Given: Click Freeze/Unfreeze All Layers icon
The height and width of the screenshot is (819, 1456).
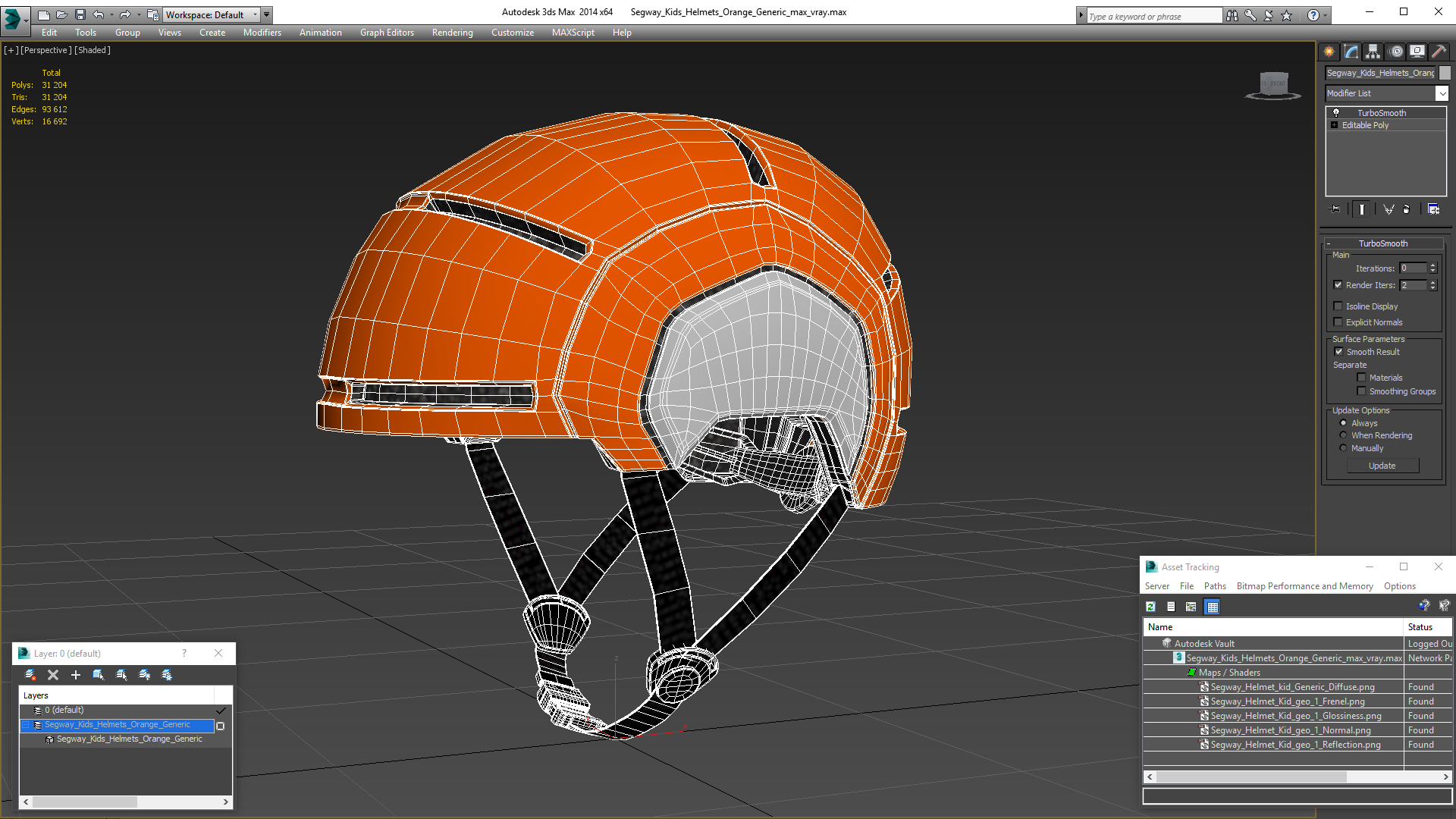Looking at the screenshot, I should click(x=167, y=675).
